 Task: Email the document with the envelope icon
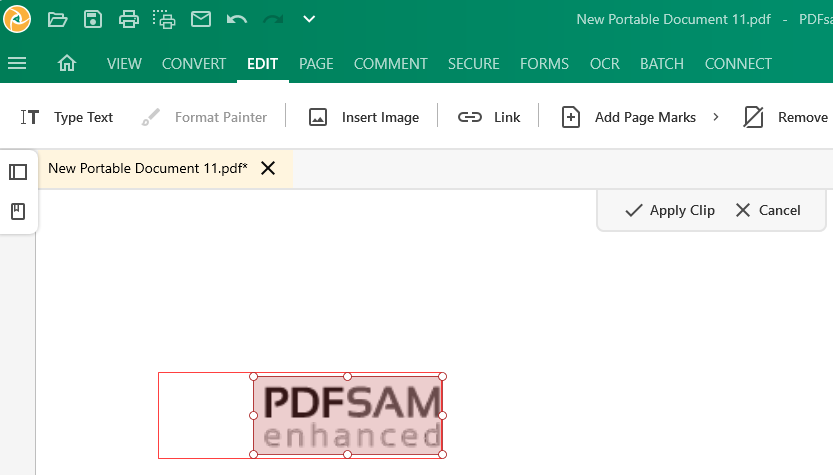tap(201, 20)
